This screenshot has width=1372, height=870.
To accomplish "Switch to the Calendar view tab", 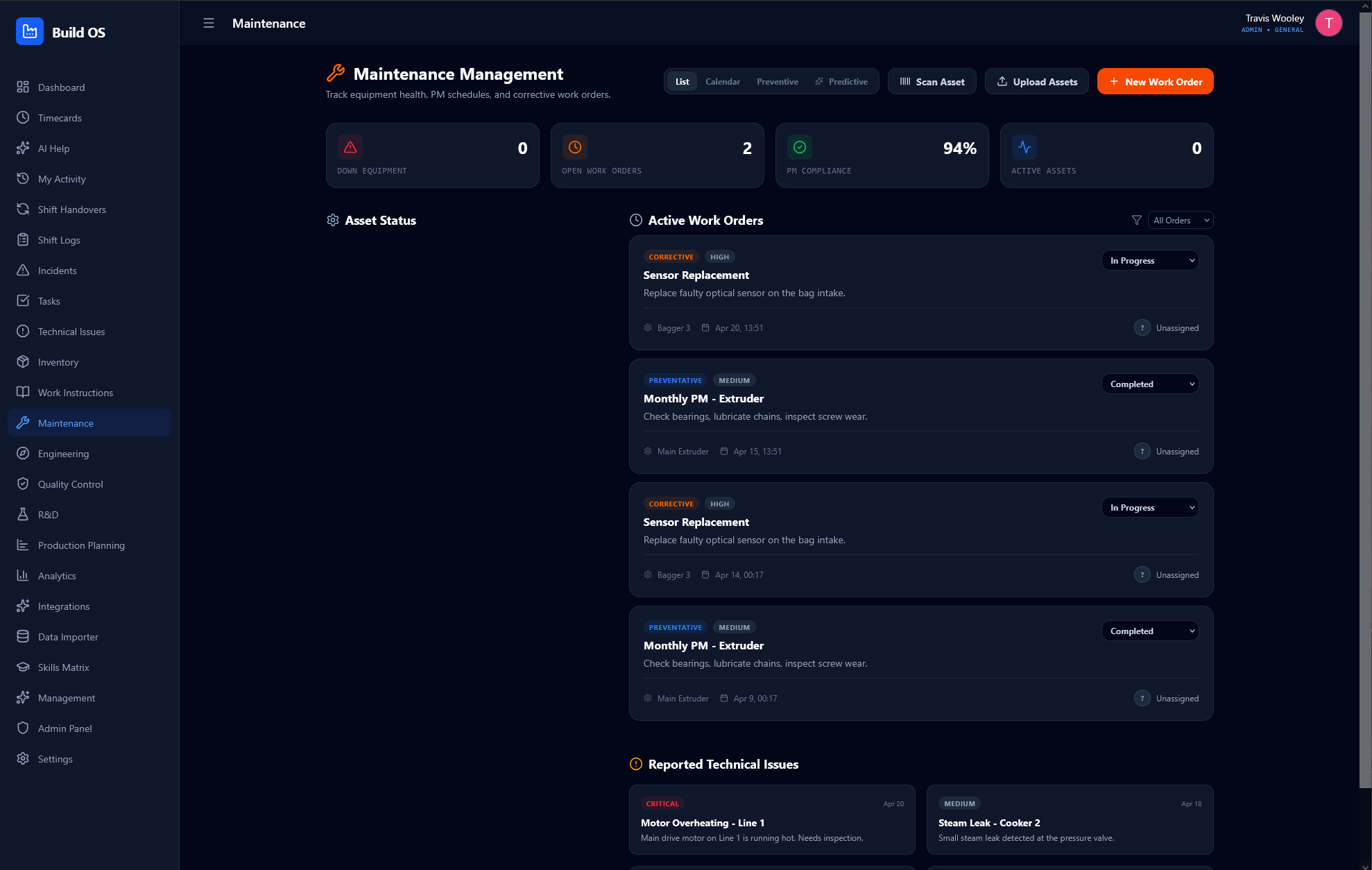I will [x=723, y=82].
